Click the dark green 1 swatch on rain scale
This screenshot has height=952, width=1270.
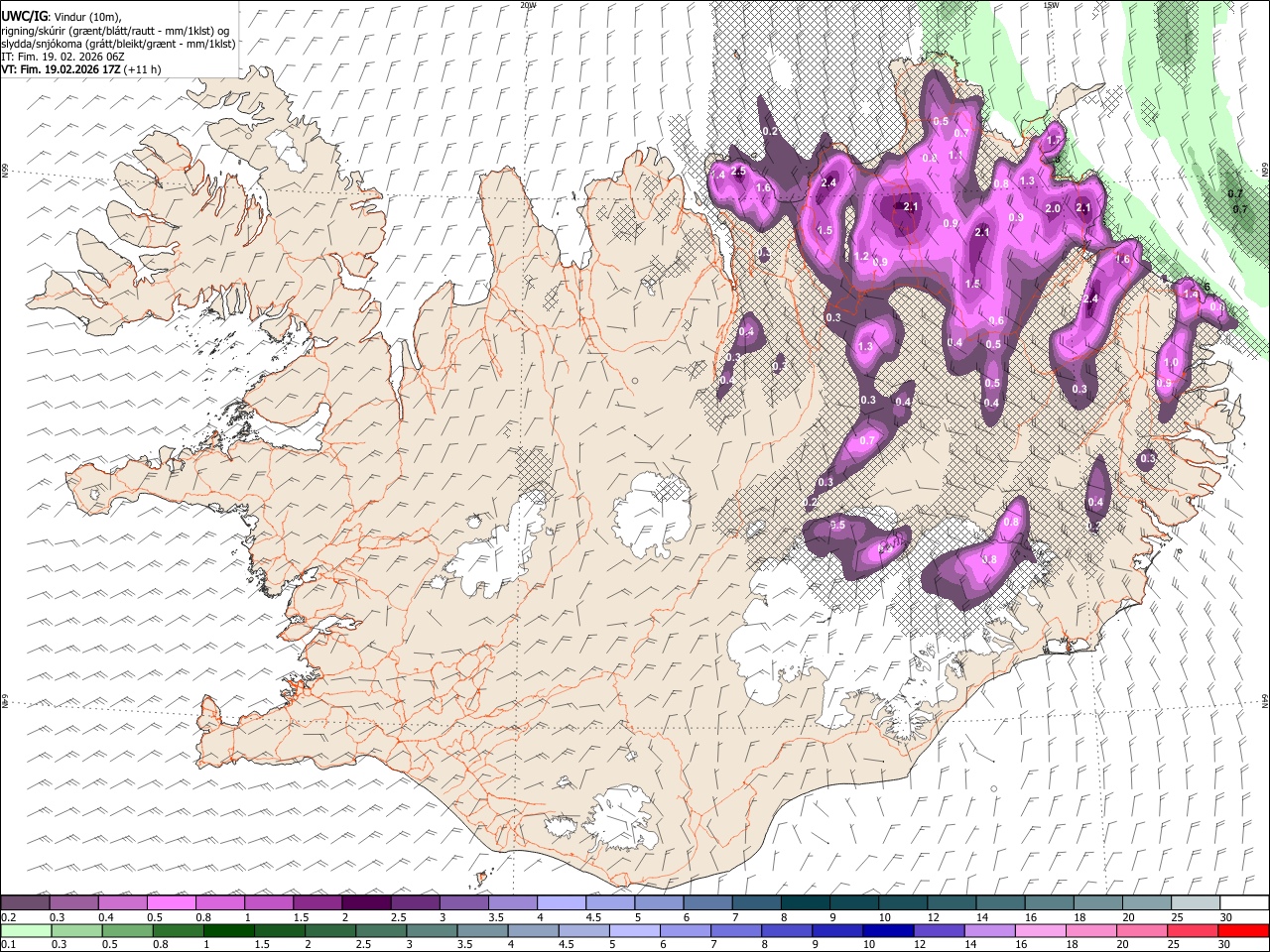tap(228, 930)
